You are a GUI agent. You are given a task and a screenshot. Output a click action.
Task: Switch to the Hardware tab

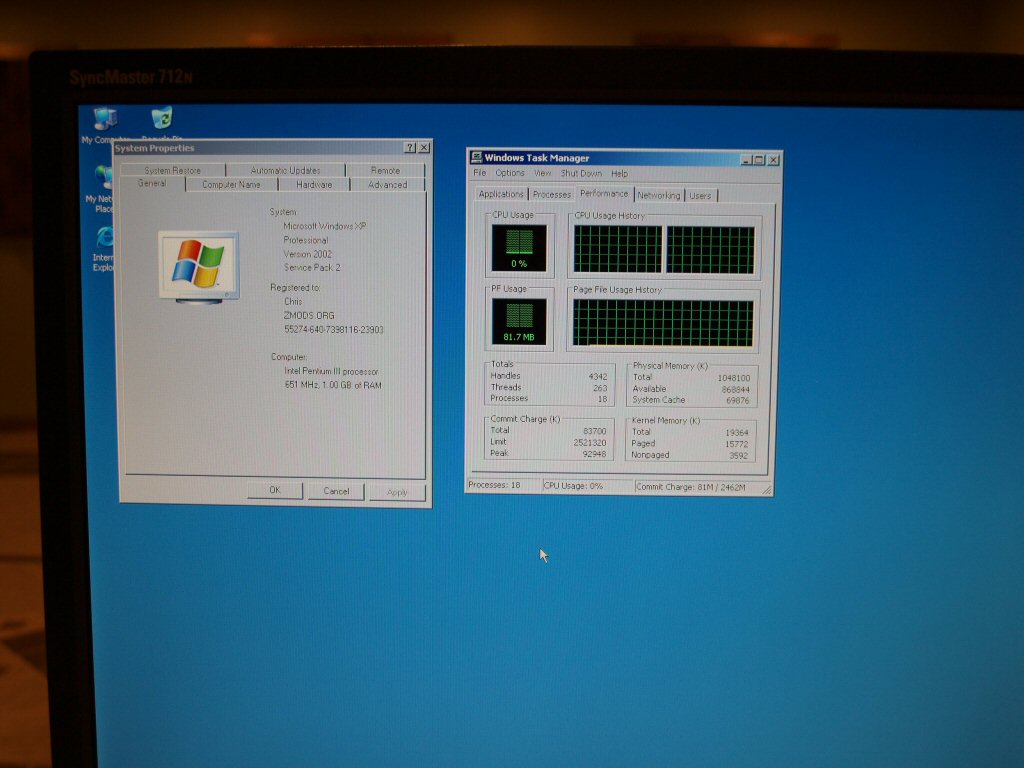314,185
